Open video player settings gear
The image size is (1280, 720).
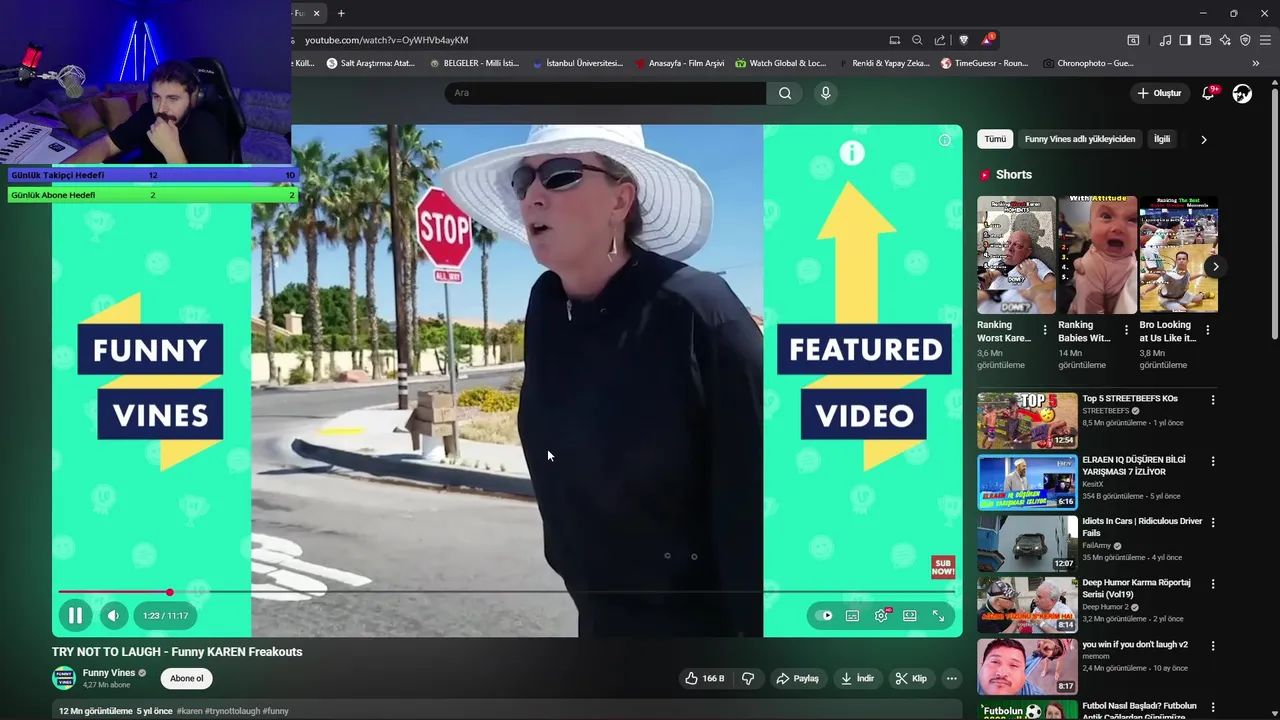point(881,616)
